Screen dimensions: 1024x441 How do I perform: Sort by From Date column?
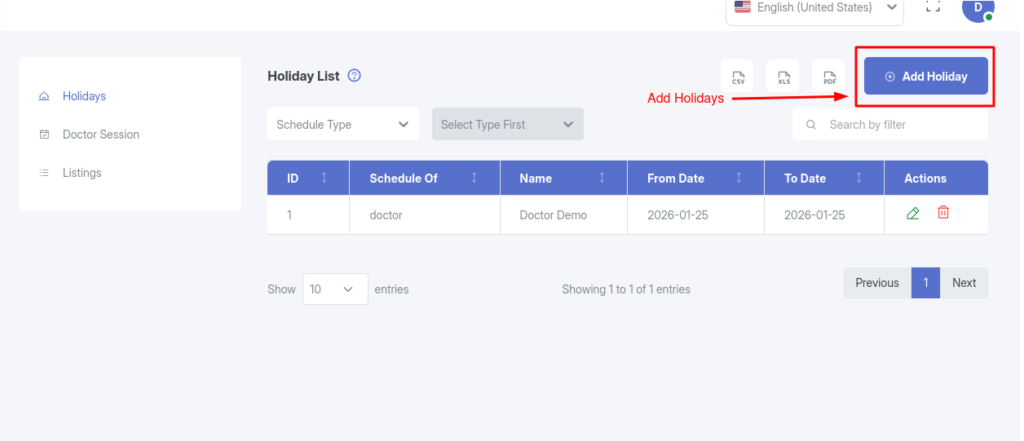point(738,178)
